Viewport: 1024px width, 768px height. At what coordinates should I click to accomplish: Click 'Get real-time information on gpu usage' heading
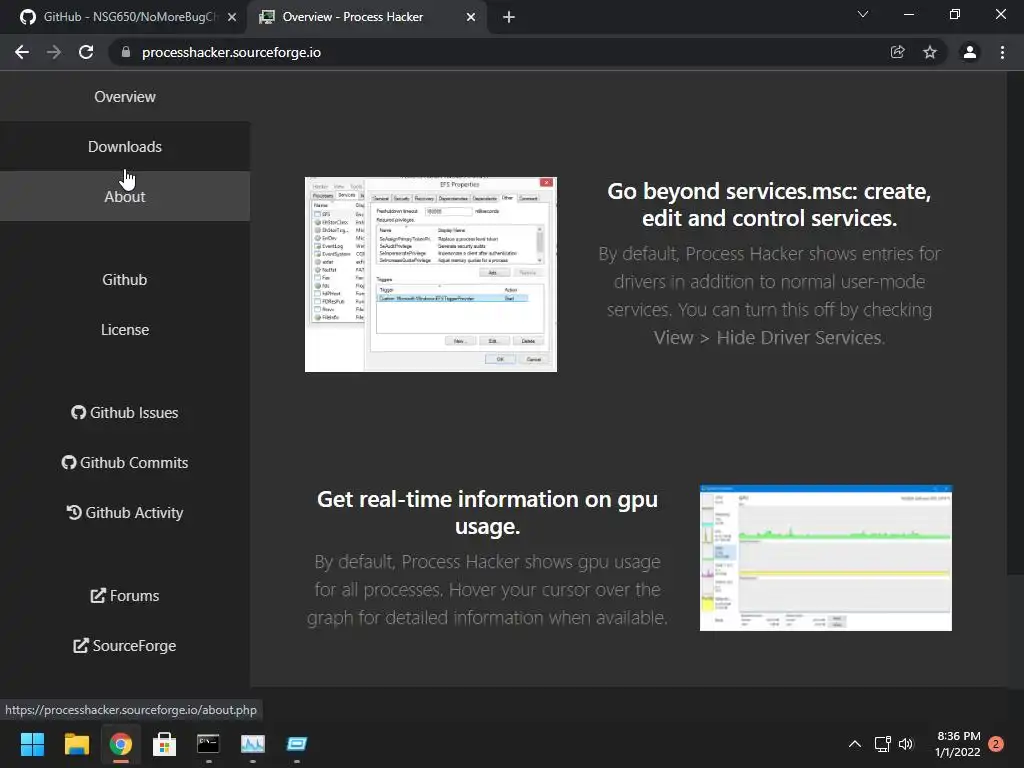(487, 513)
